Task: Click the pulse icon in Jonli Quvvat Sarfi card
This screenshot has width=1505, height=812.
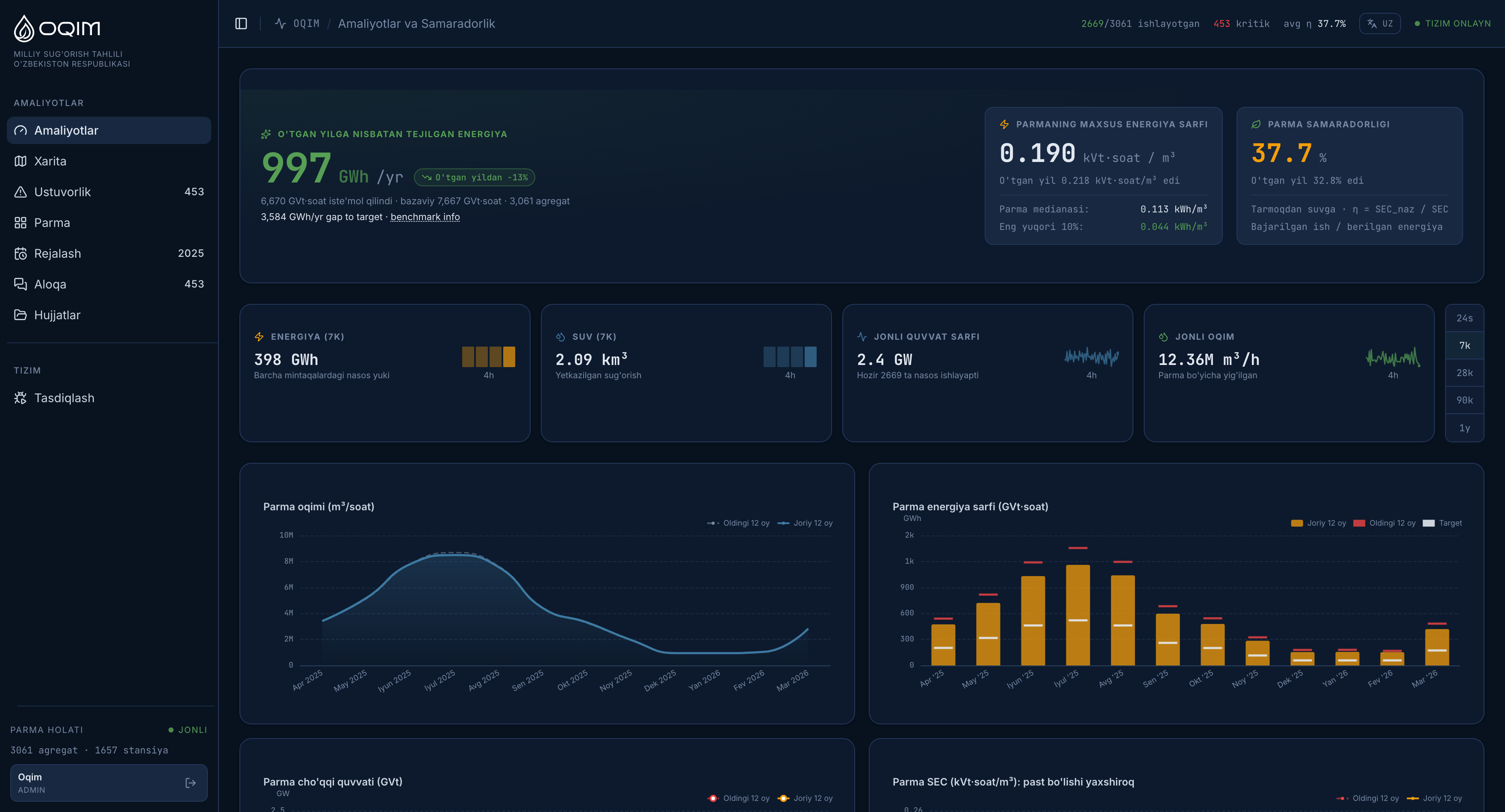Action: [x=862, y=336]
